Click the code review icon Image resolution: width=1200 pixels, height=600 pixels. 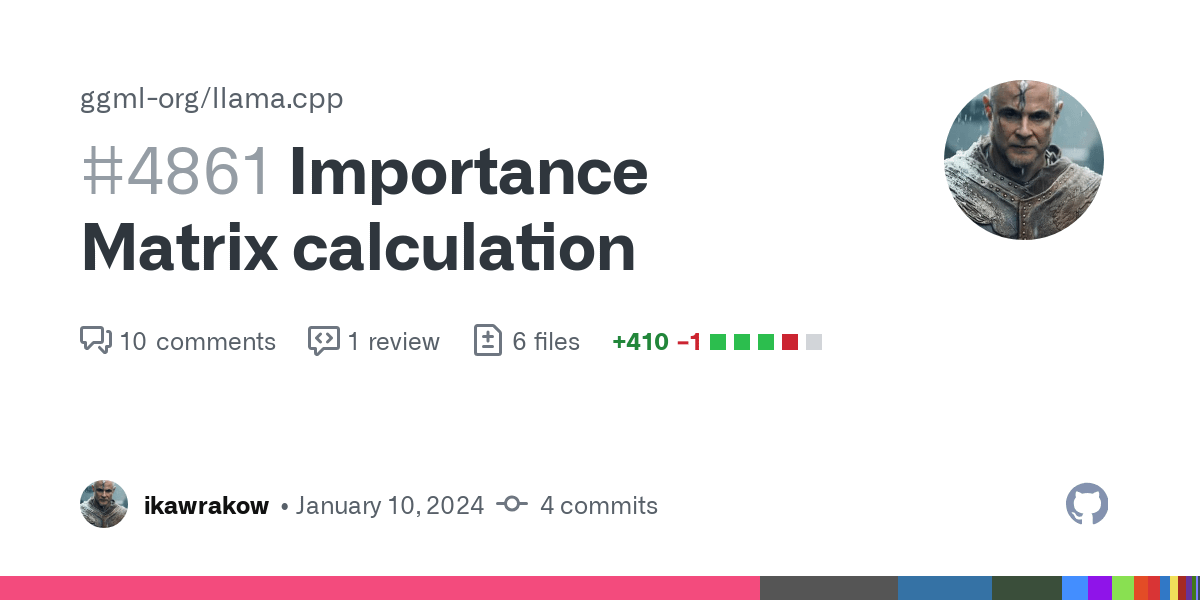pyautogui.click(x=323, y=340)
